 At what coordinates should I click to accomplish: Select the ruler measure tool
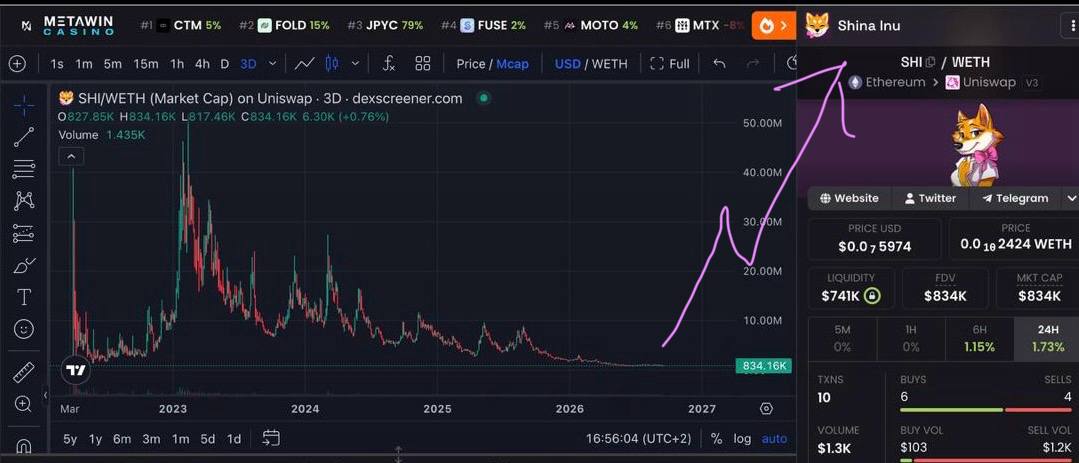[x=24, y=372]
